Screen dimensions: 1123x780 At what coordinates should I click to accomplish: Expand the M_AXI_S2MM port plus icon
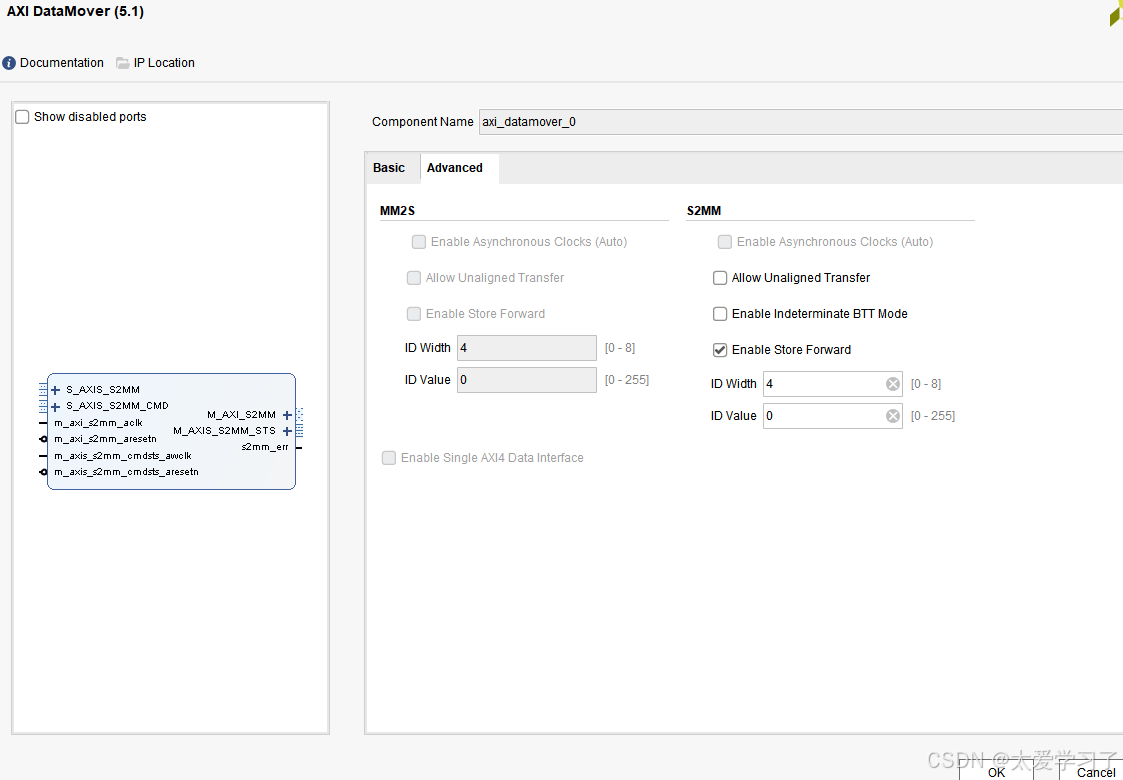(x=287, y=415)
